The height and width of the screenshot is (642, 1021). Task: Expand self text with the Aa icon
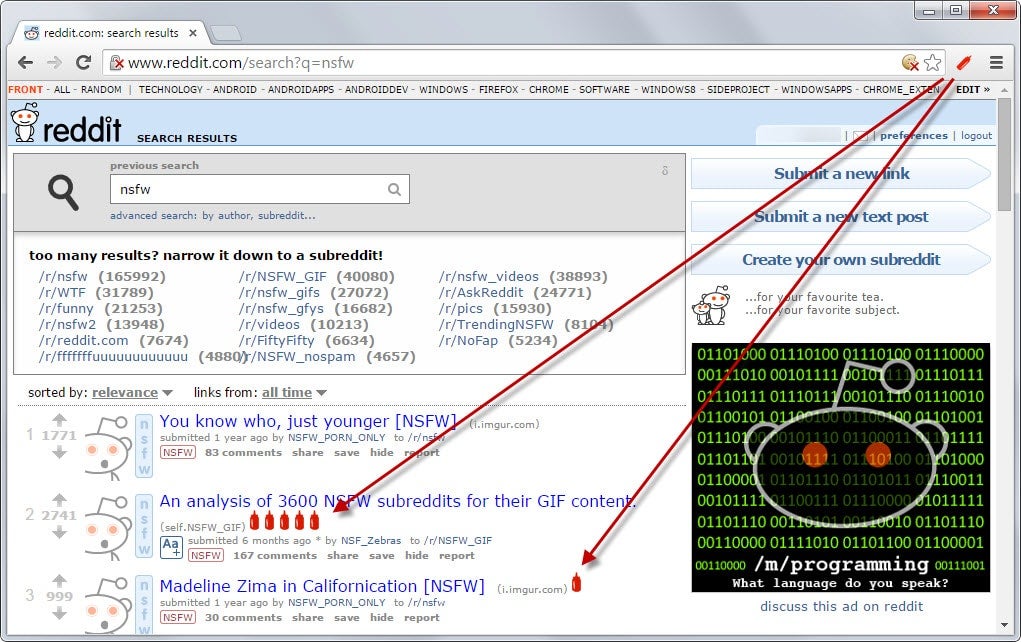pyautogui.click(x=172, y=548)
